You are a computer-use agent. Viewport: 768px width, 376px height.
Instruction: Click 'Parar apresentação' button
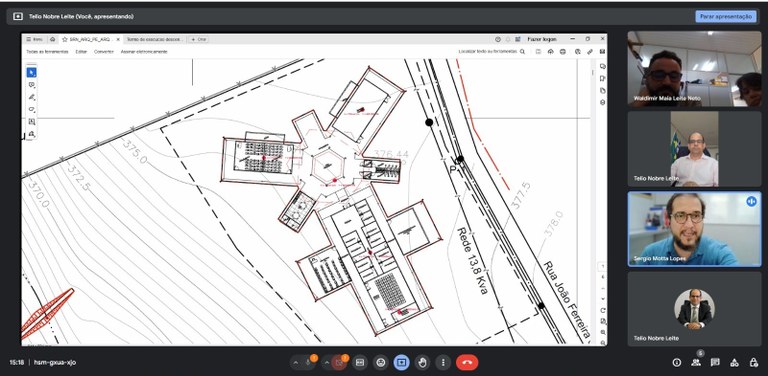click(726, 17)
